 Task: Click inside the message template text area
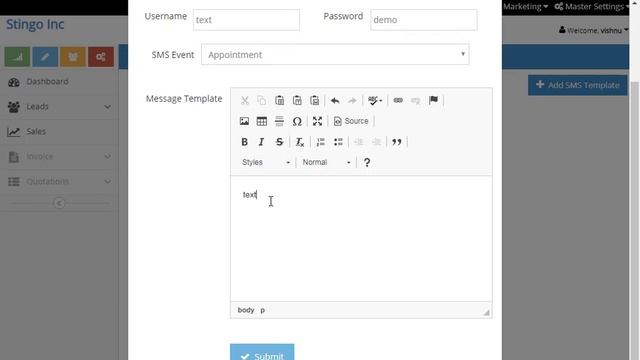[361, 239]
